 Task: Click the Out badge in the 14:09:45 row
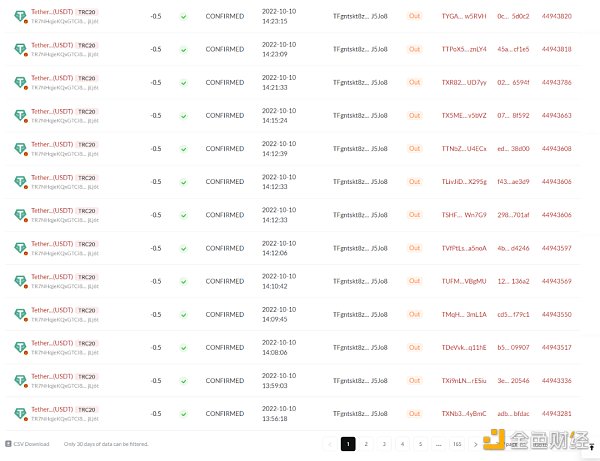tap(415, 314)
